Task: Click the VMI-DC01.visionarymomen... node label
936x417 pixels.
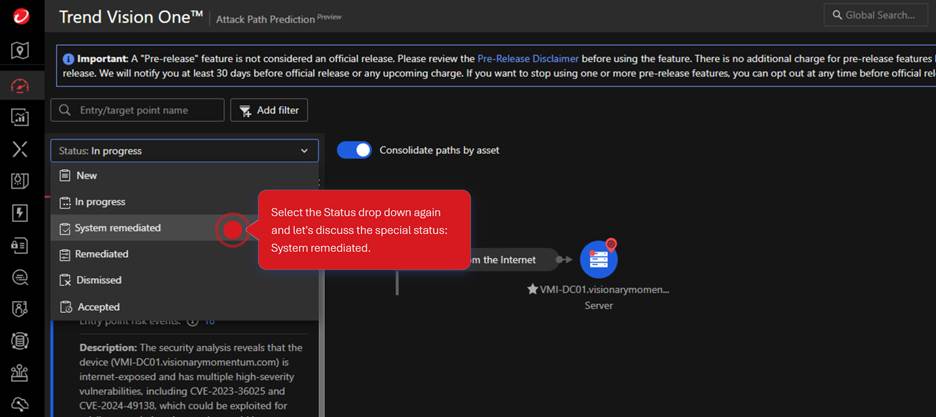Action: point(605,289)
